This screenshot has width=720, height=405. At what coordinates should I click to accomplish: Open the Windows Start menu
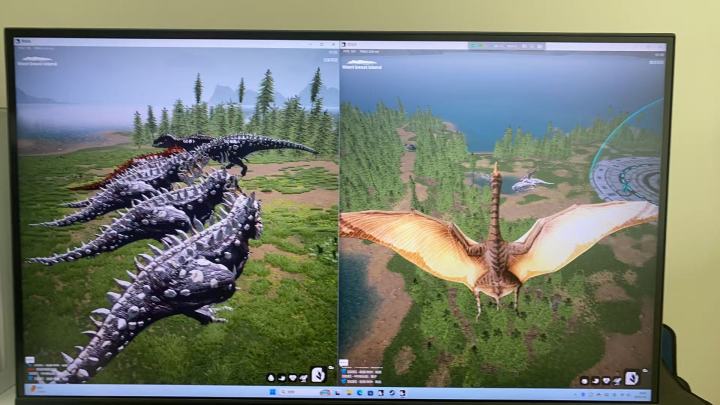click(x=272, y=392)
